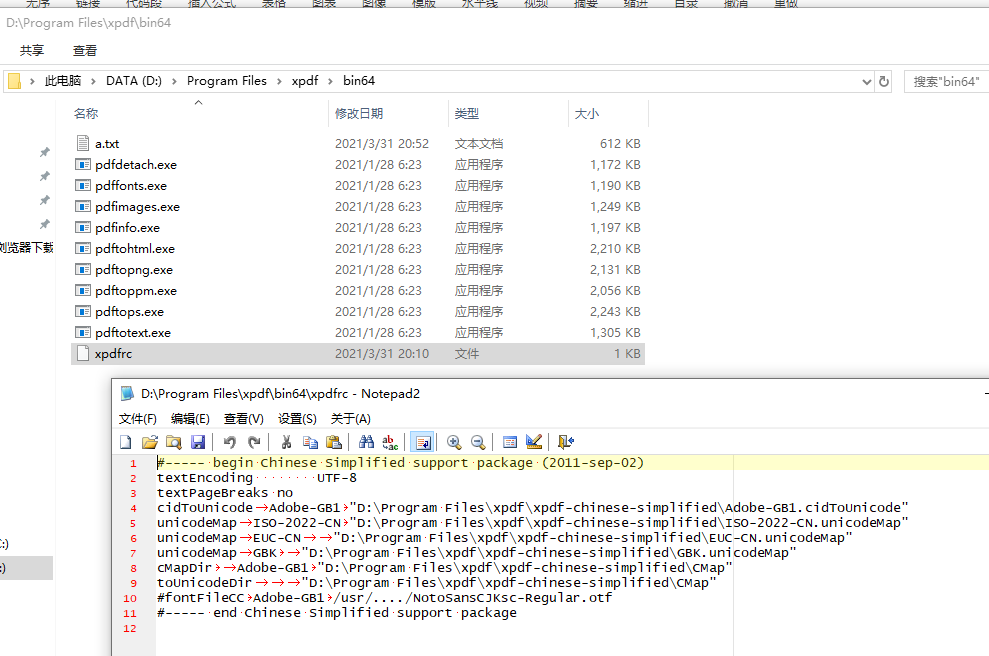Save xpdfrc with the Save toolbar icon
This screenshot has width=989, height=656.
pyautogui.click(x=197, y=441)
